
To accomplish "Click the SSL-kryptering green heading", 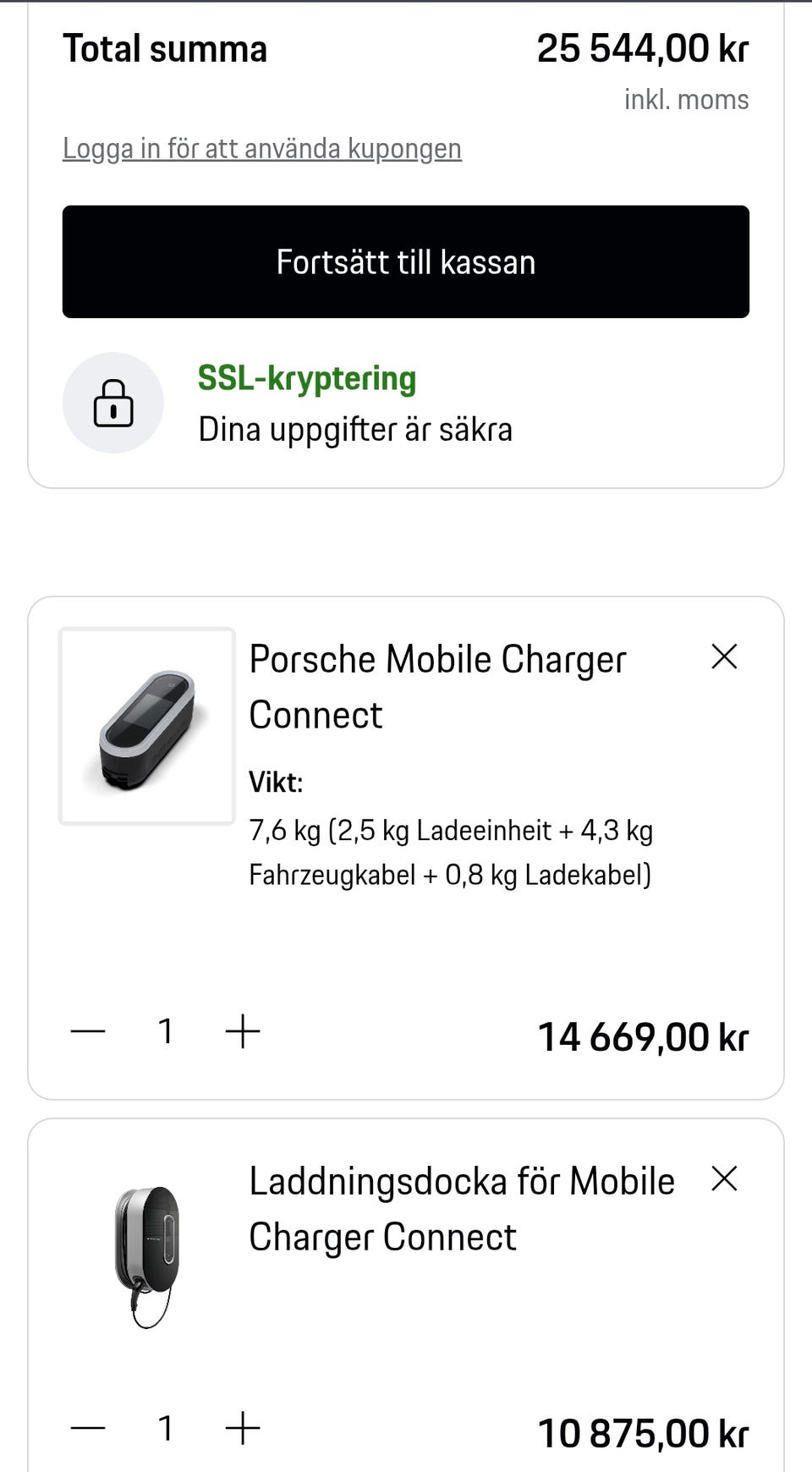I will (x=307, y=378).
